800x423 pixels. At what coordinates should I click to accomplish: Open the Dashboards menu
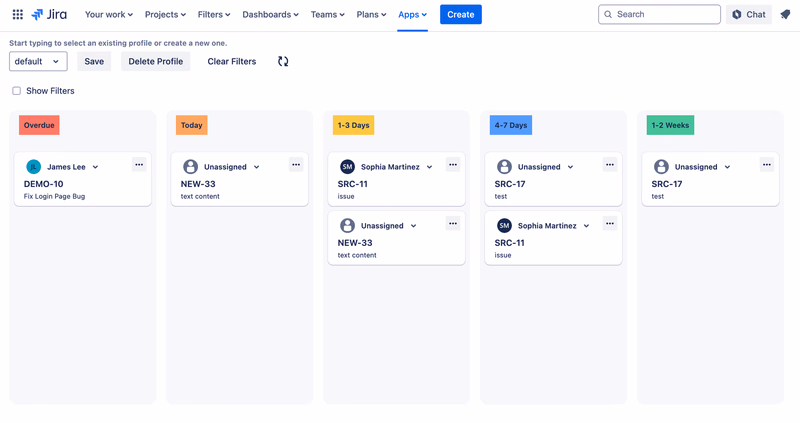click(270, 14)
